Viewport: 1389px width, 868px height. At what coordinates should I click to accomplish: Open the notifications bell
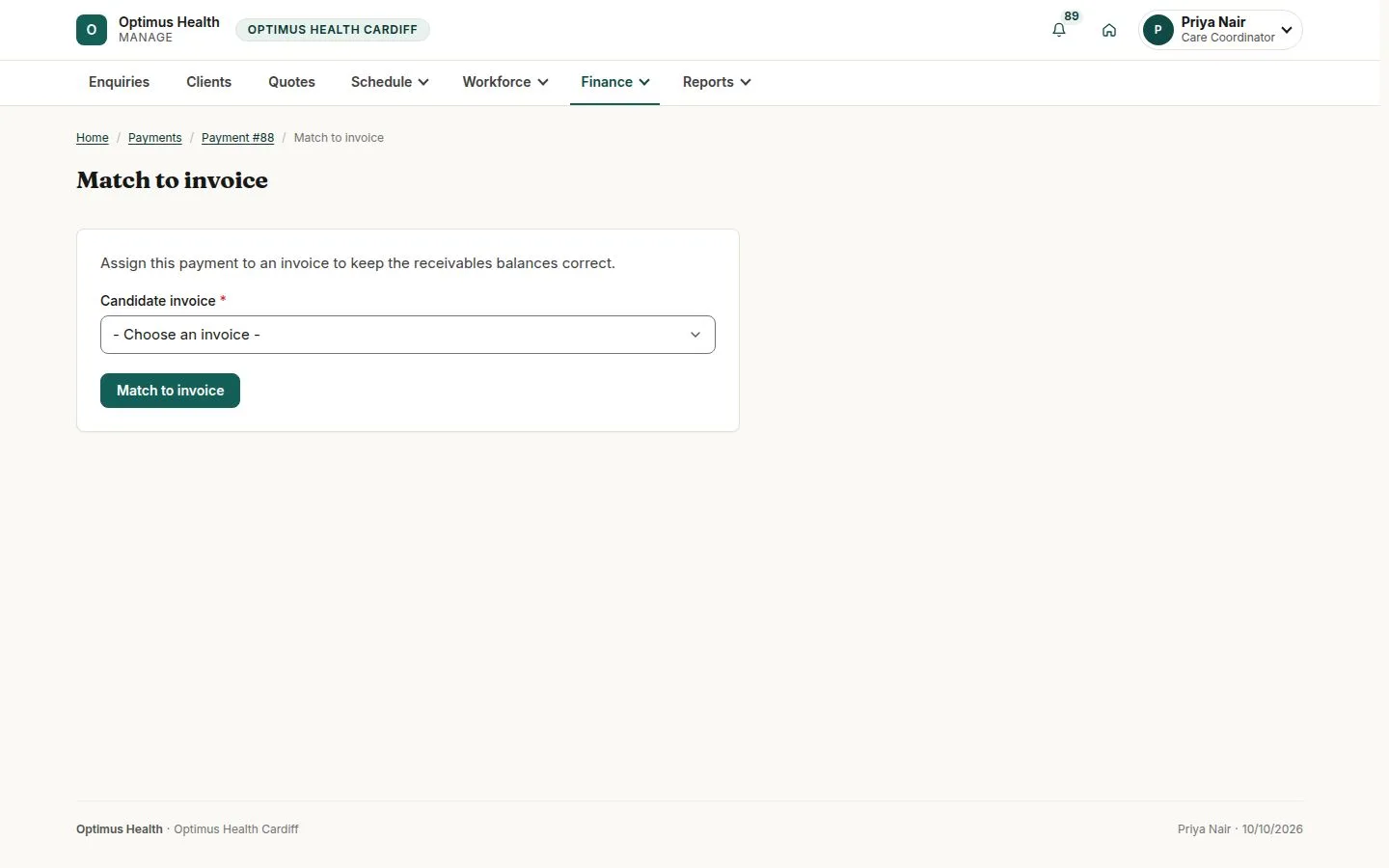click(x=1059, y=30)
